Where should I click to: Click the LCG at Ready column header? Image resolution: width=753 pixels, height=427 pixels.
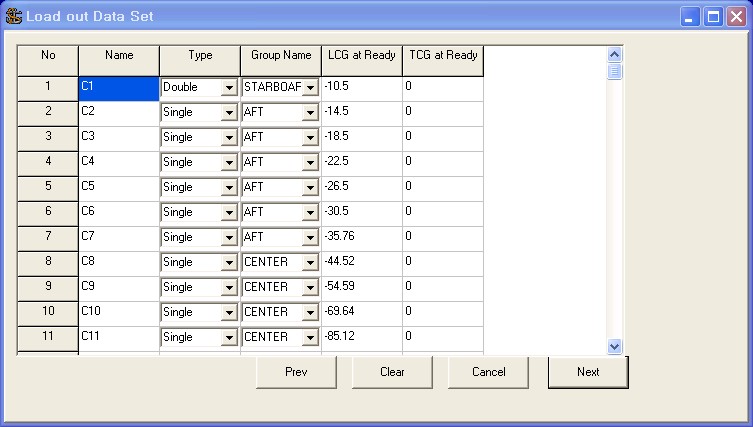tap(361, 56)
